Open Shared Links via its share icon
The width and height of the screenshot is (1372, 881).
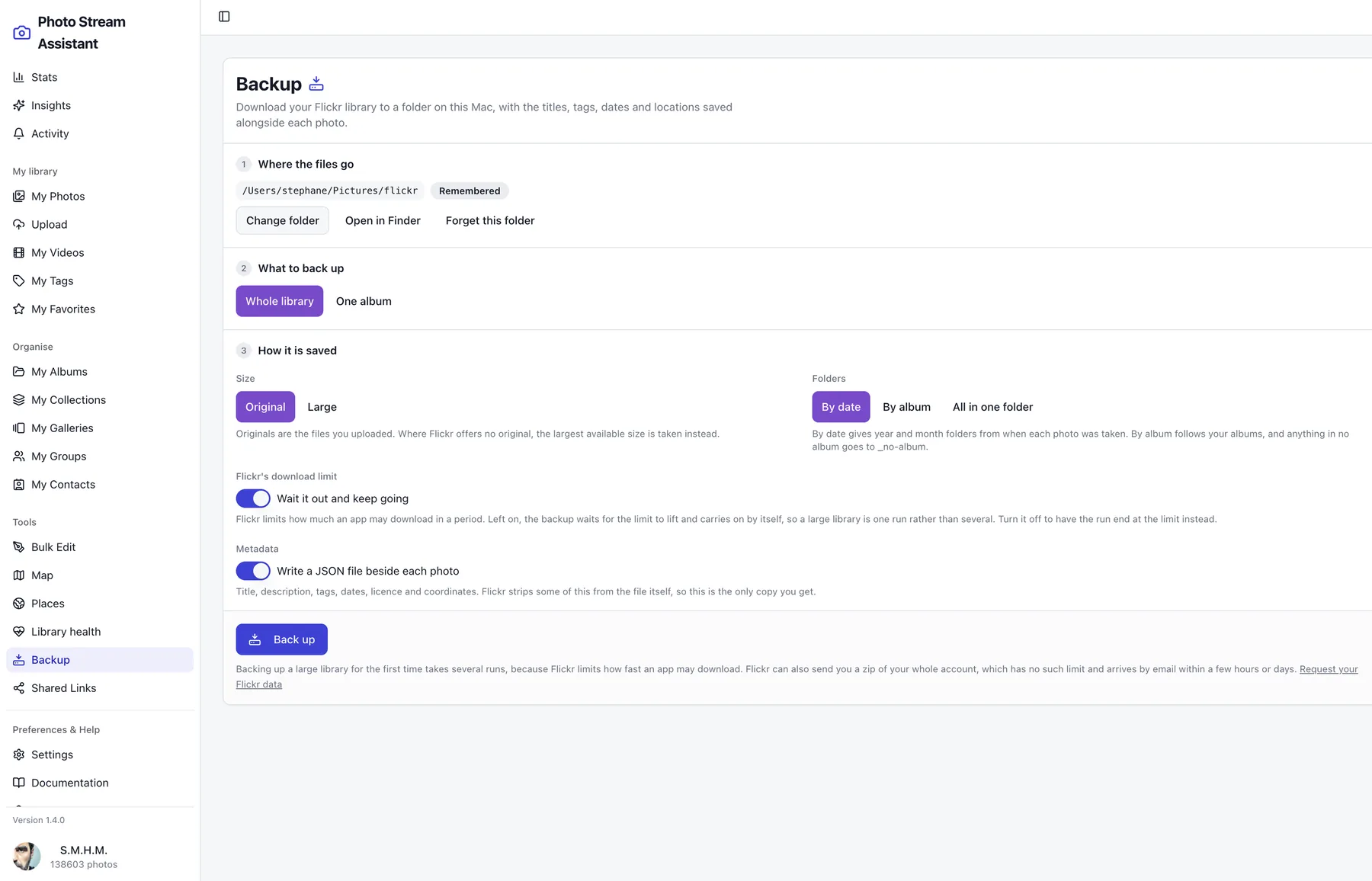19,687
